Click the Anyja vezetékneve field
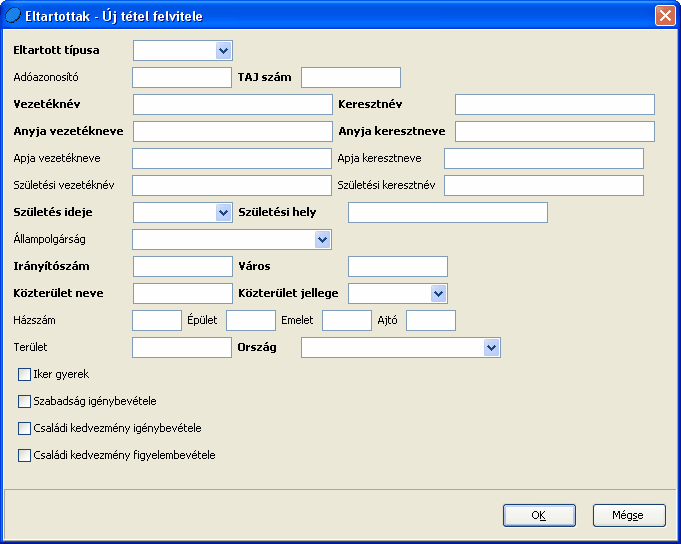 [233, 132]
